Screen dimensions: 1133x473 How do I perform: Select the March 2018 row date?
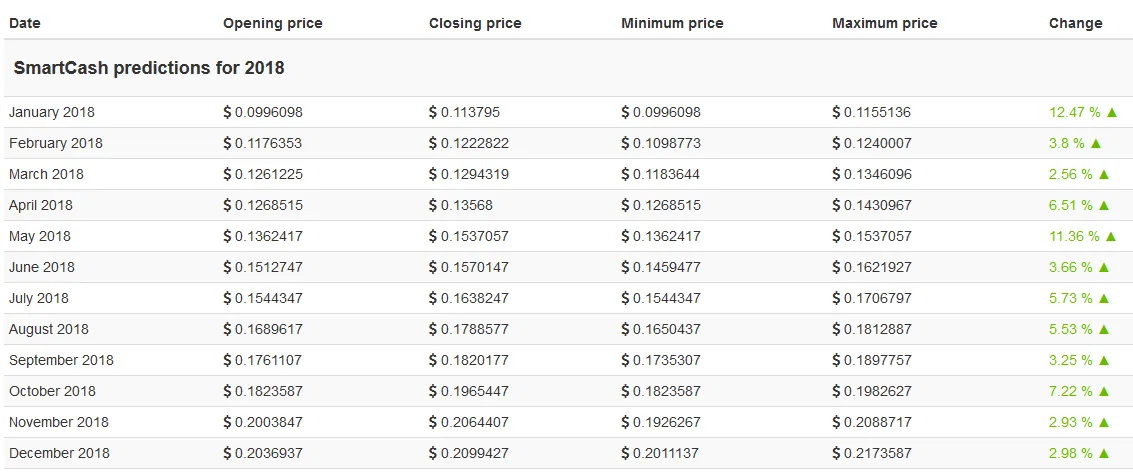(46, 174)
